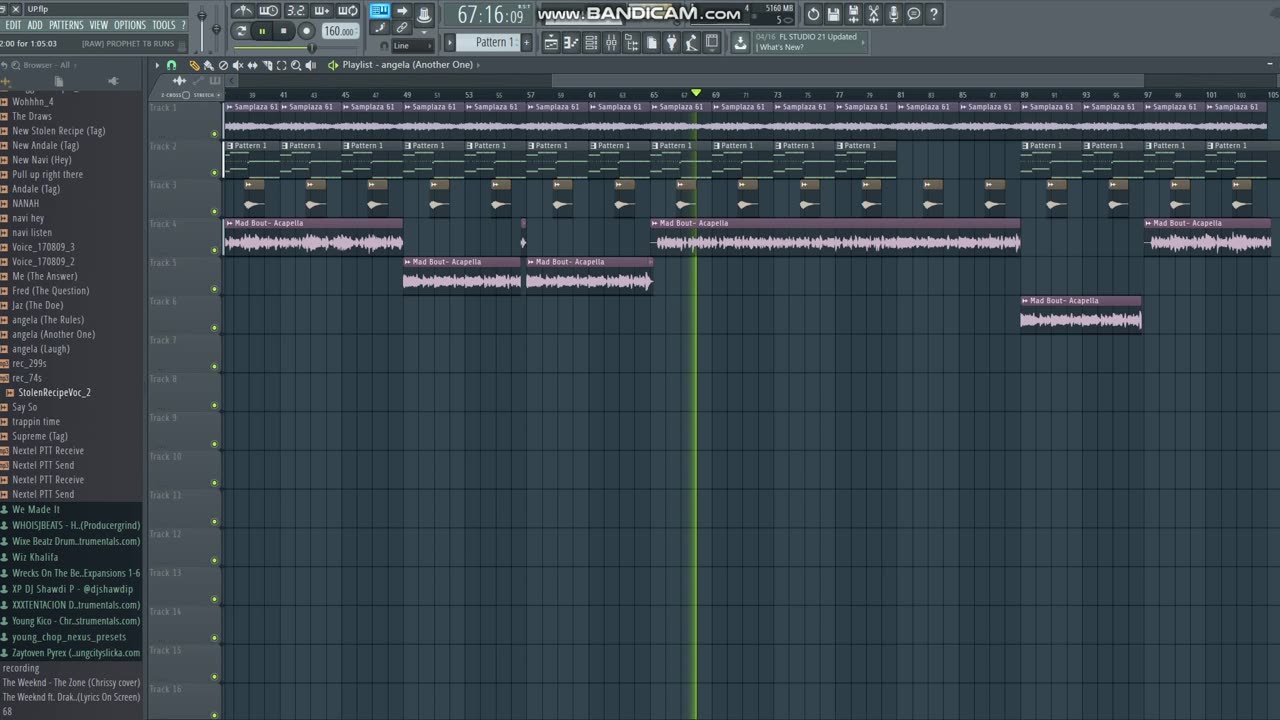Toggle Track 6 mute switch
Screen dimensions: 1280x720
click(214, 327)
